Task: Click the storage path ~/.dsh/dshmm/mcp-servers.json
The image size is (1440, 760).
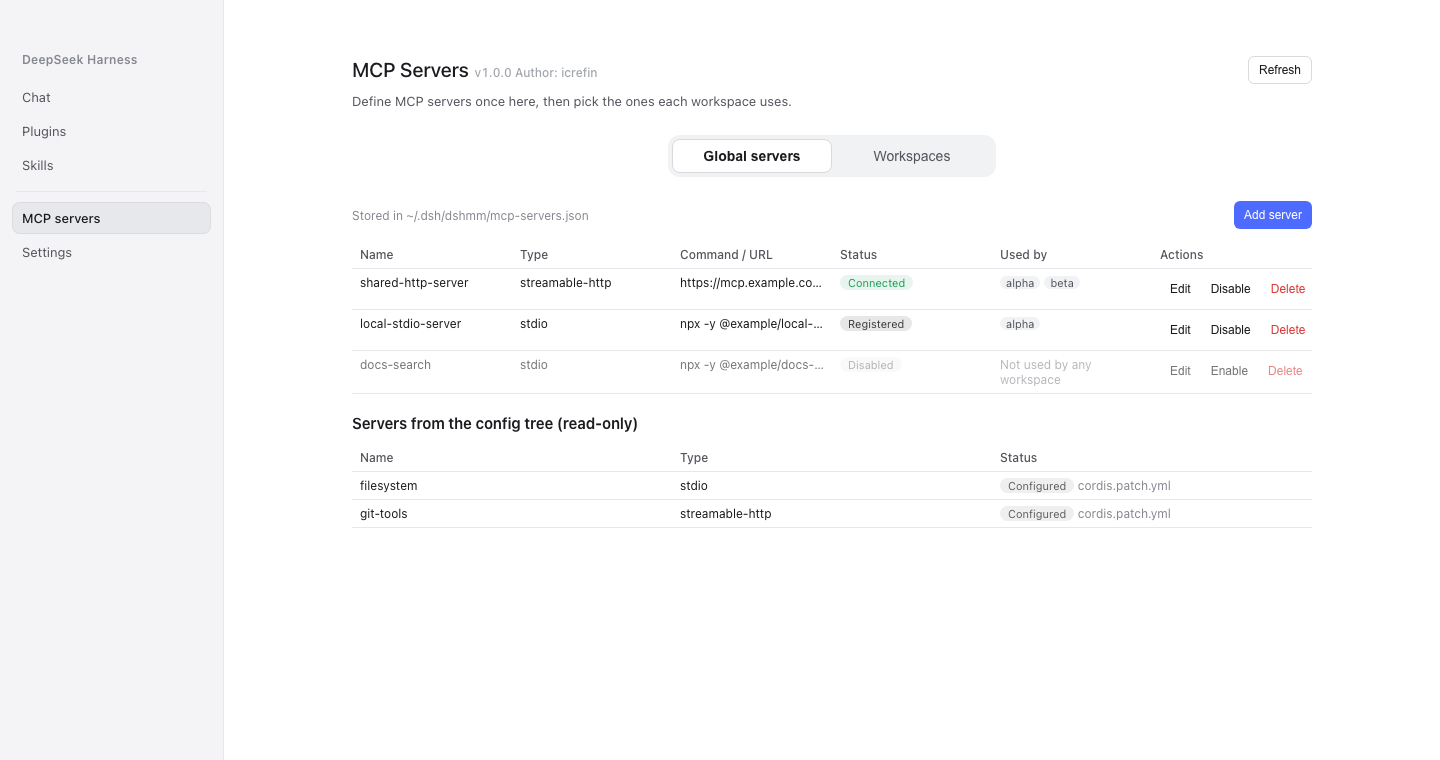Action: [x=498, y=216]
